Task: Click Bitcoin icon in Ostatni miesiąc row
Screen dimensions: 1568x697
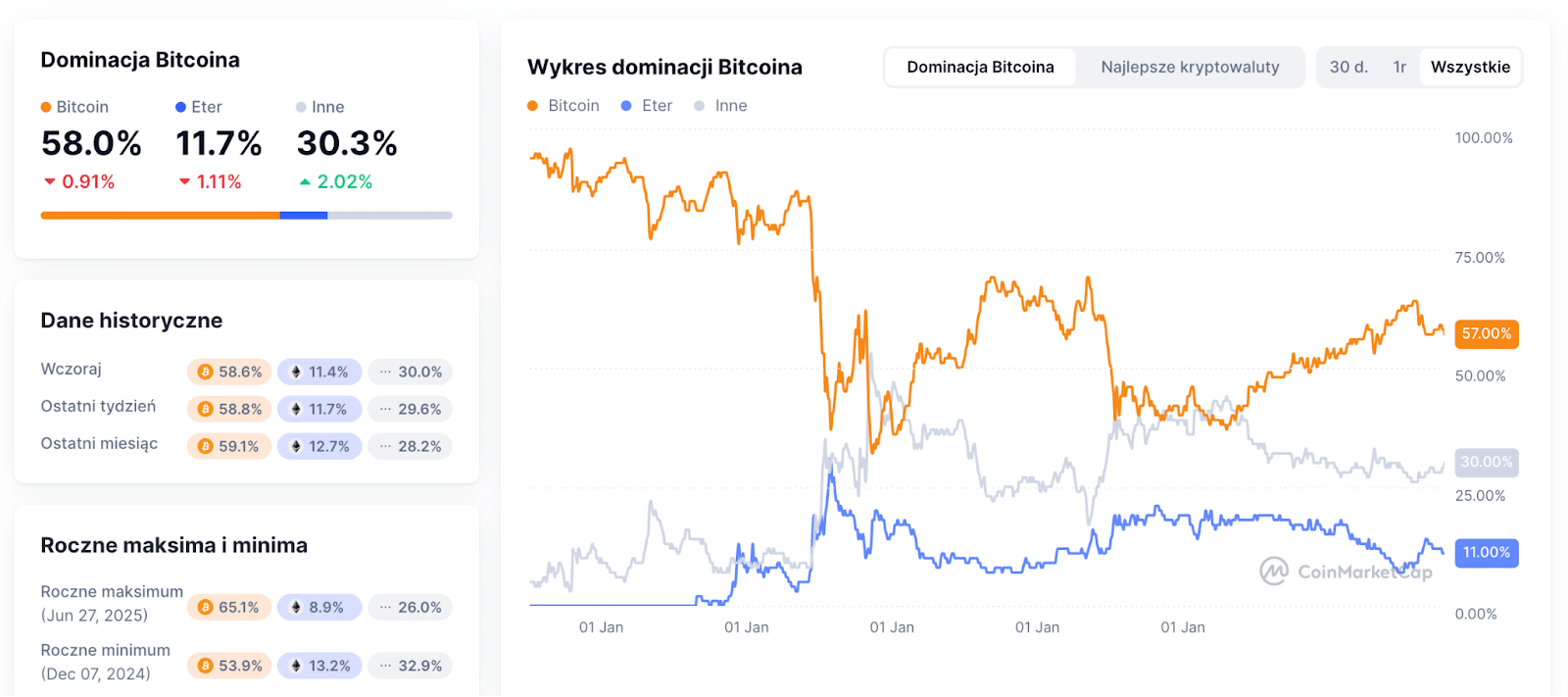Action: click(205, 447)
